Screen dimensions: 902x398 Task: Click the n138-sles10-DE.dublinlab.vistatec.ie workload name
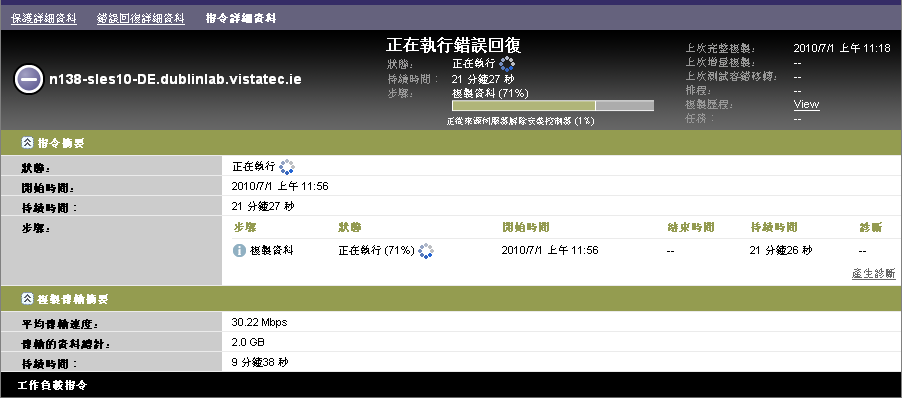[x=174, y=79]
